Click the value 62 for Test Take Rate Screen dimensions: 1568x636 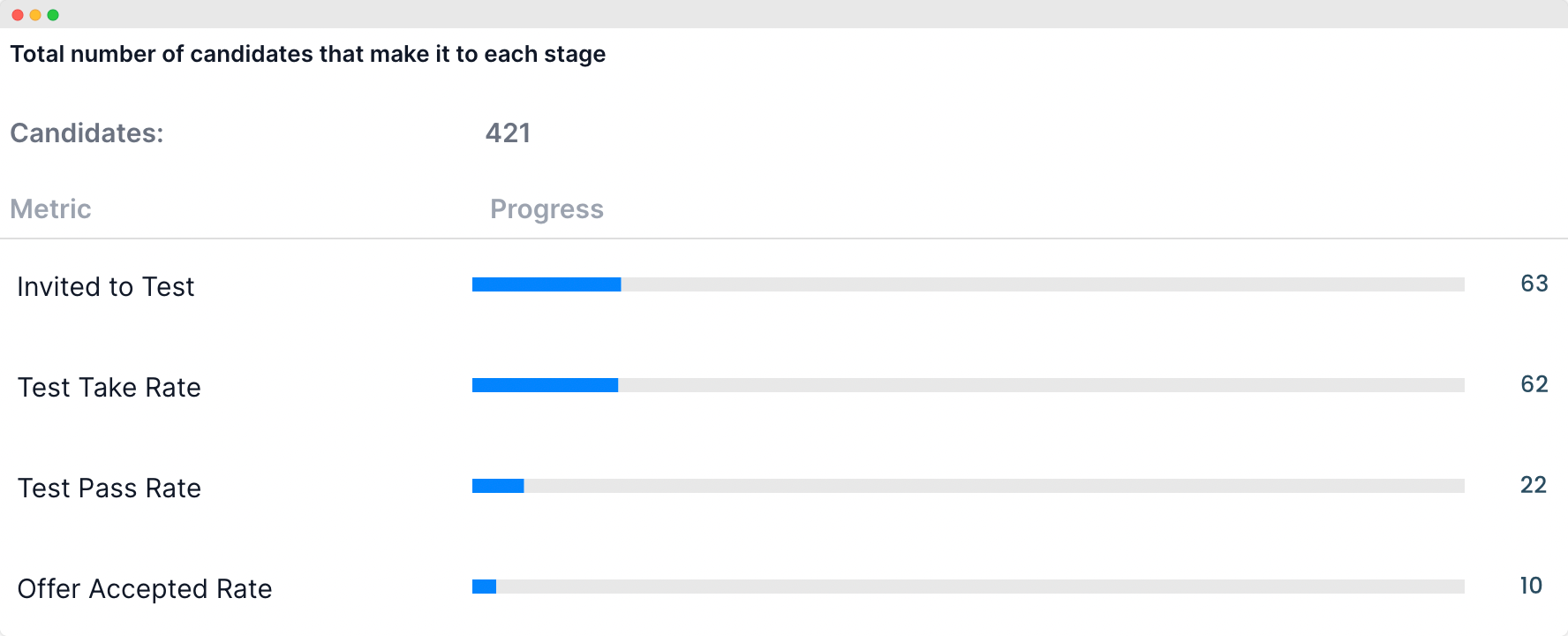click(x=1534, y=384)
